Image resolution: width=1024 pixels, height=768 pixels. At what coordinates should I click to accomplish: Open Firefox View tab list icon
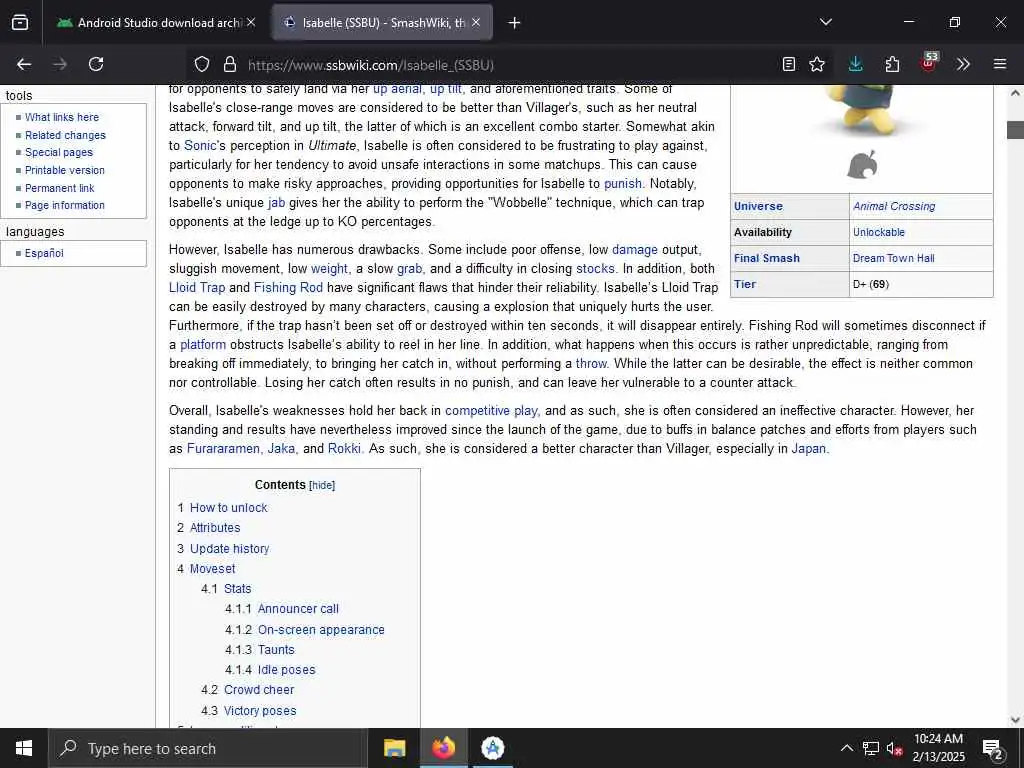[20, 22]
